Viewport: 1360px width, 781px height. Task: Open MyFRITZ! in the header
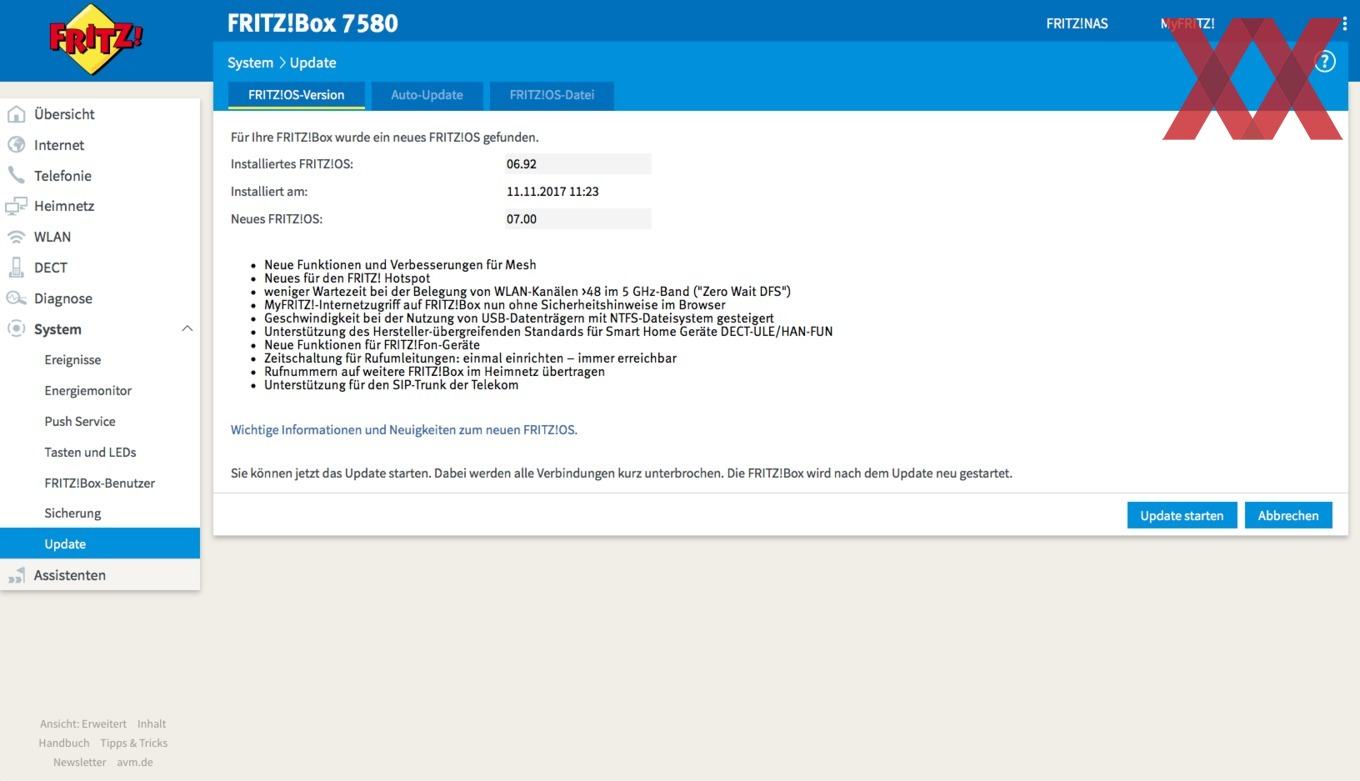click(x=1187, y=23)
